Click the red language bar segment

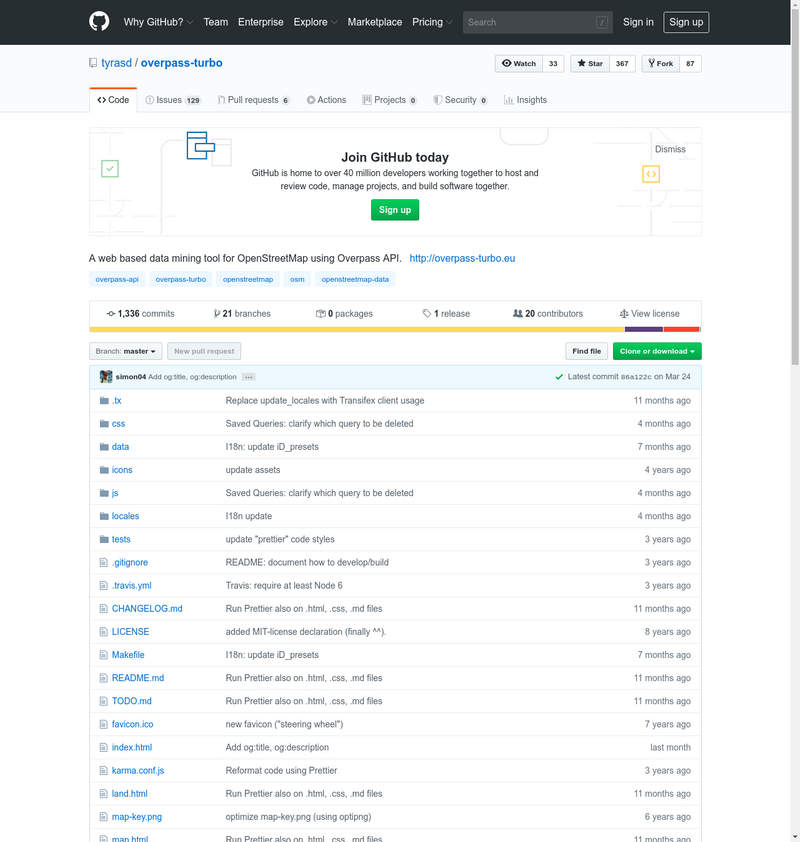pyautogui.click(x=682, y=329)
